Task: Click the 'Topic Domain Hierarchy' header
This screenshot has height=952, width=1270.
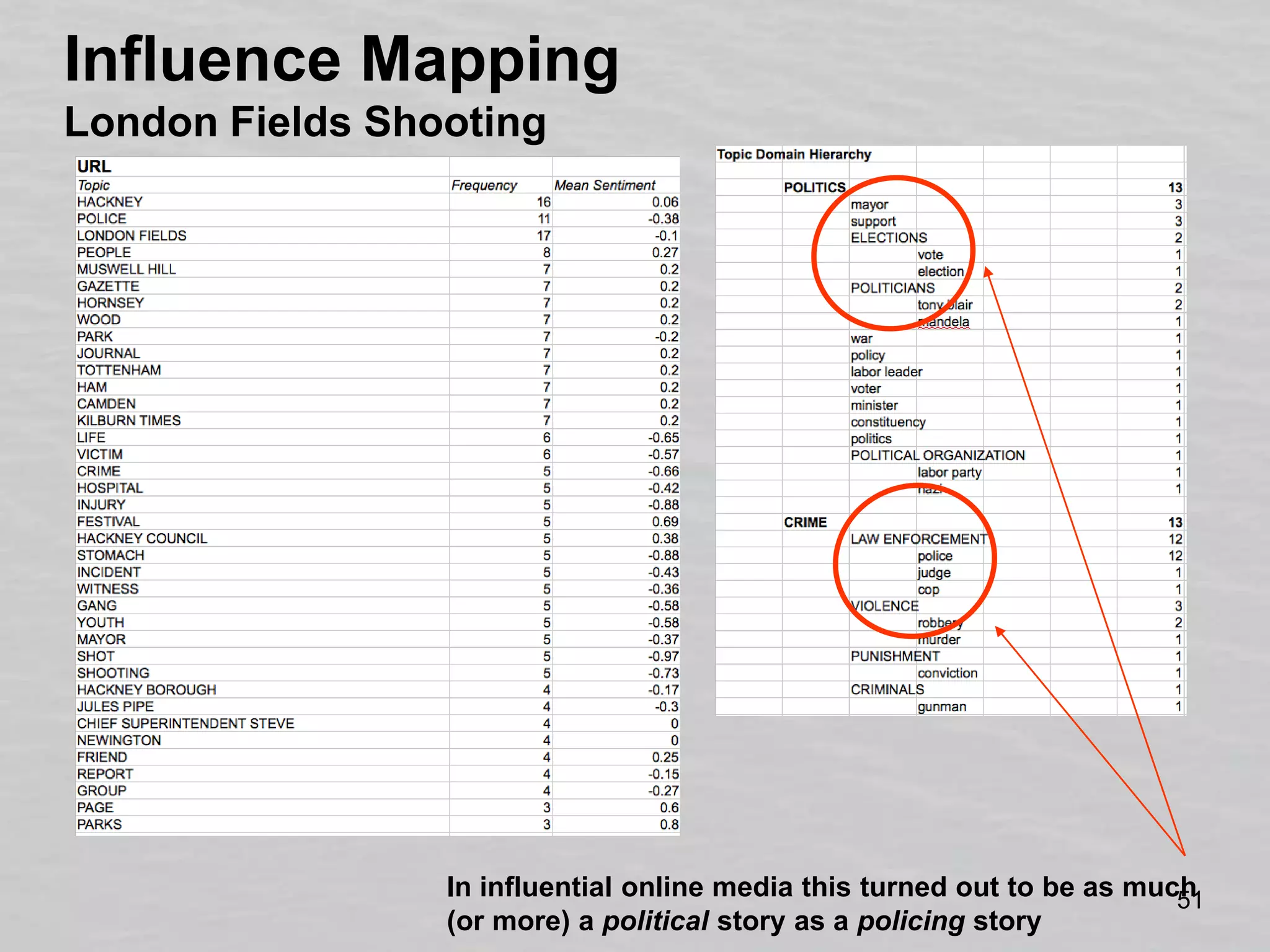Action: [794, 154]
